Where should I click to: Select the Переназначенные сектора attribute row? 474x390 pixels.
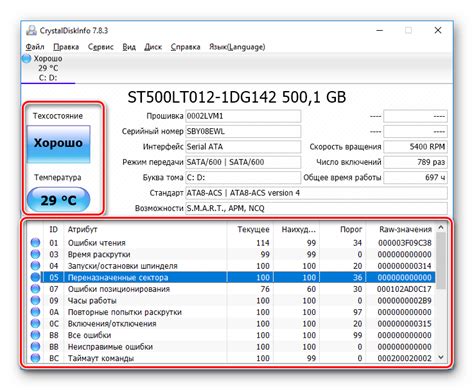pyautogui.click(x=238, y=277)
